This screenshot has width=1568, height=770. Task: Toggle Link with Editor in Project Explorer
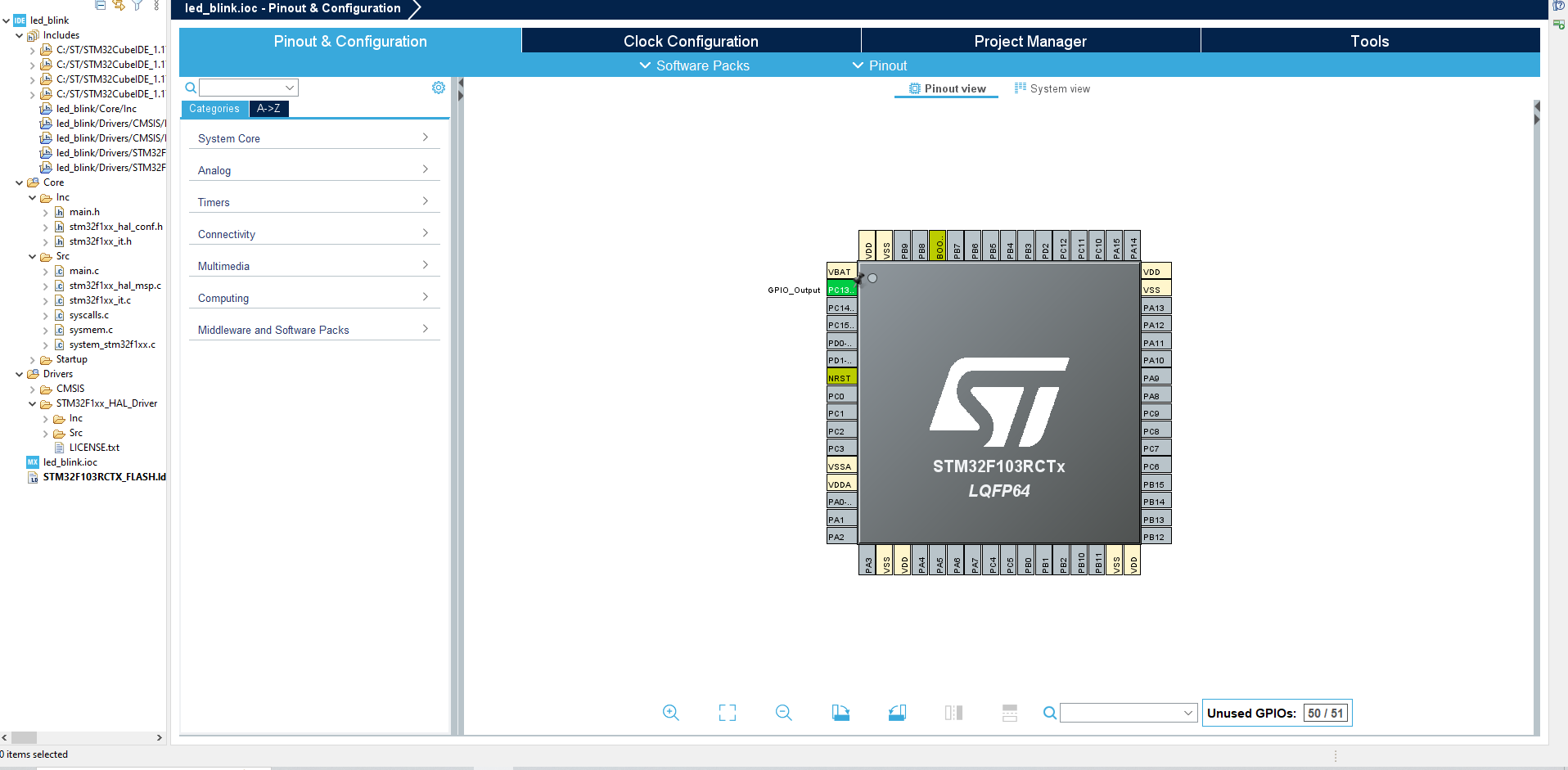pos(117,5)
